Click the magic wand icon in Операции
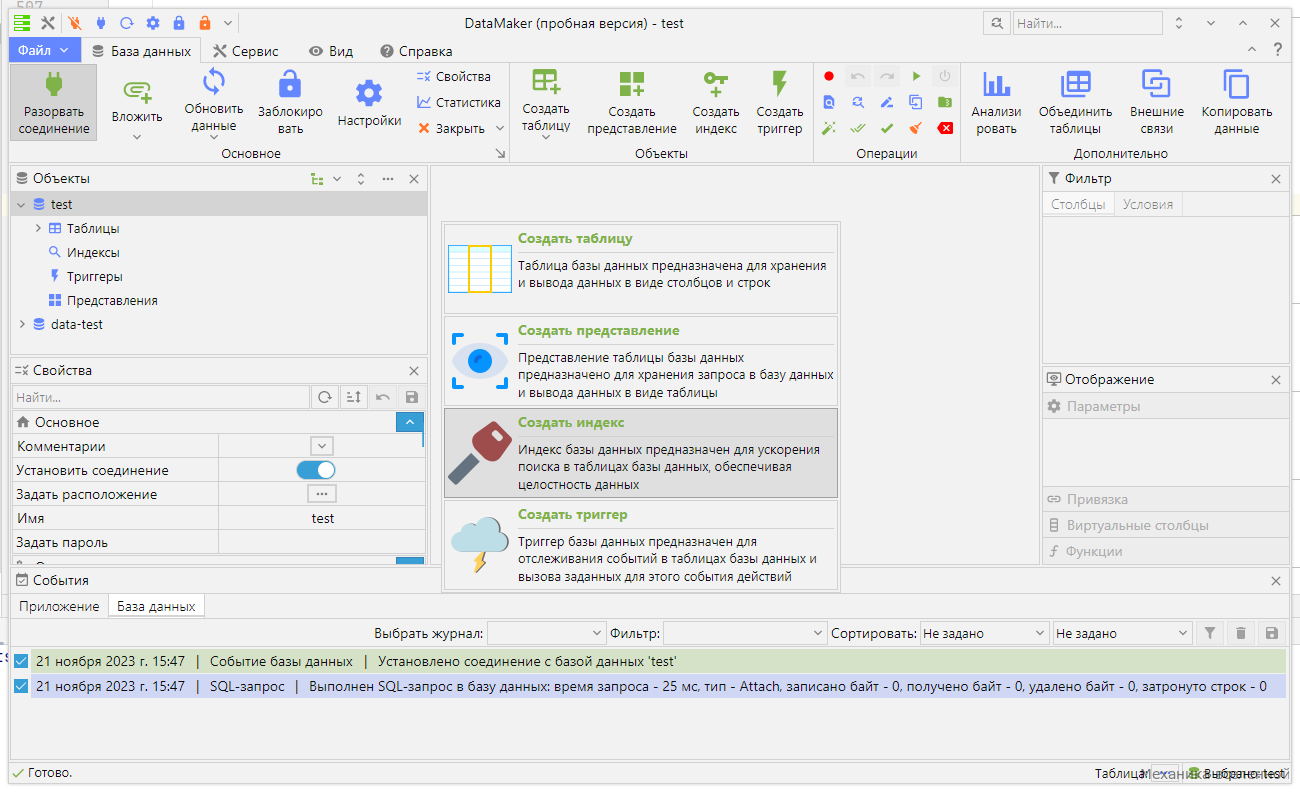This screenshot has width=1300, height=792. 829,128
